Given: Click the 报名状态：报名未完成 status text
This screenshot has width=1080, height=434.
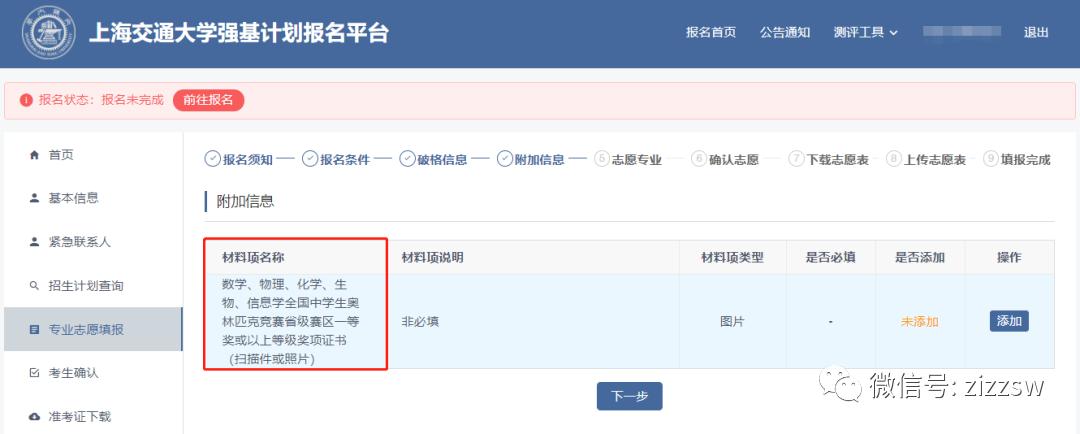Looking at the screenshot, I should [x=101, y=100].
